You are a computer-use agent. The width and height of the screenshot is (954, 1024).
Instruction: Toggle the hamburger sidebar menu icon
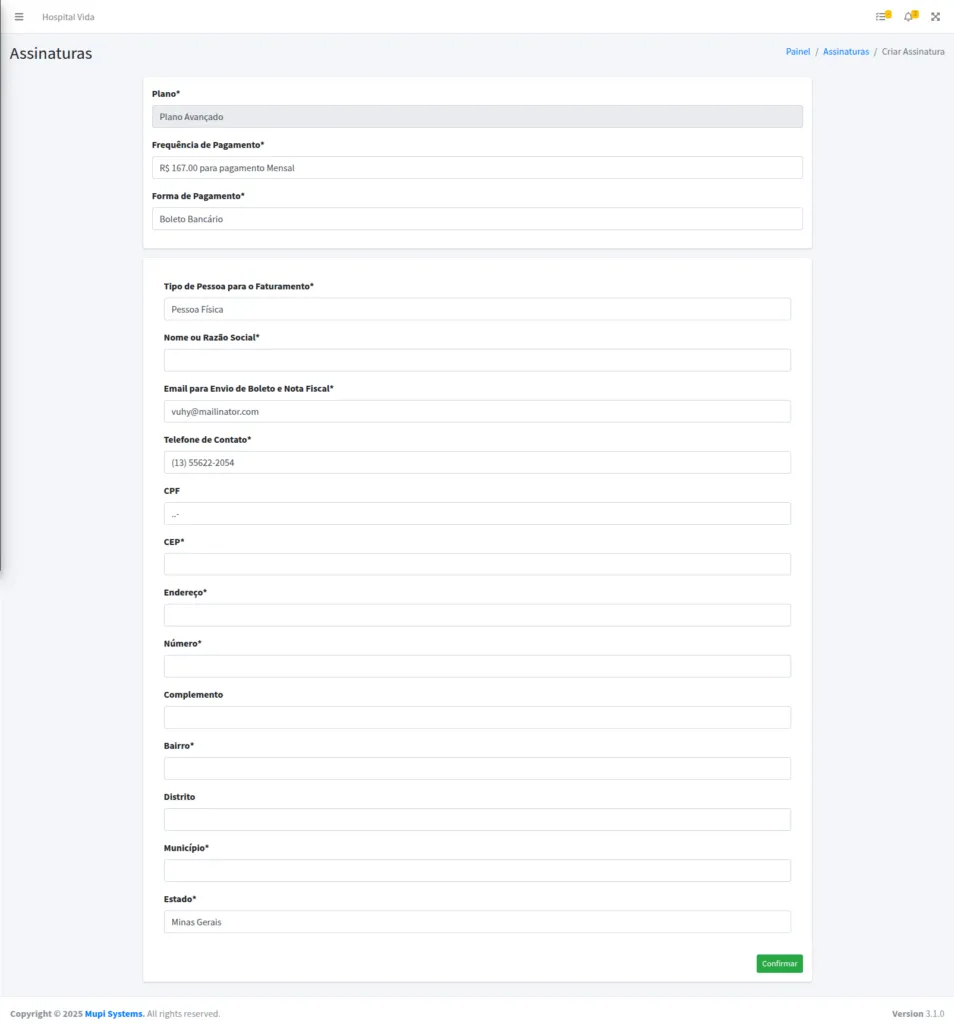click(x=19, y=17)
